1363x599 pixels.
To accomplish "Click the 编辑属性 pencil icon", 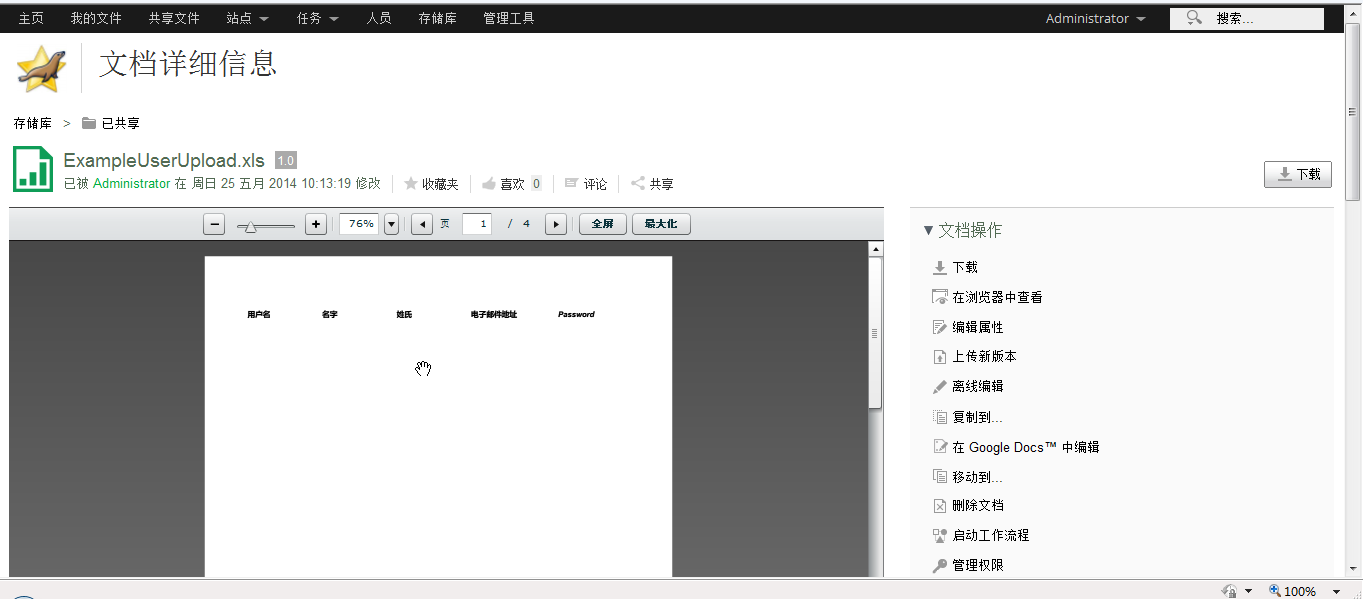I will point(939,327).
